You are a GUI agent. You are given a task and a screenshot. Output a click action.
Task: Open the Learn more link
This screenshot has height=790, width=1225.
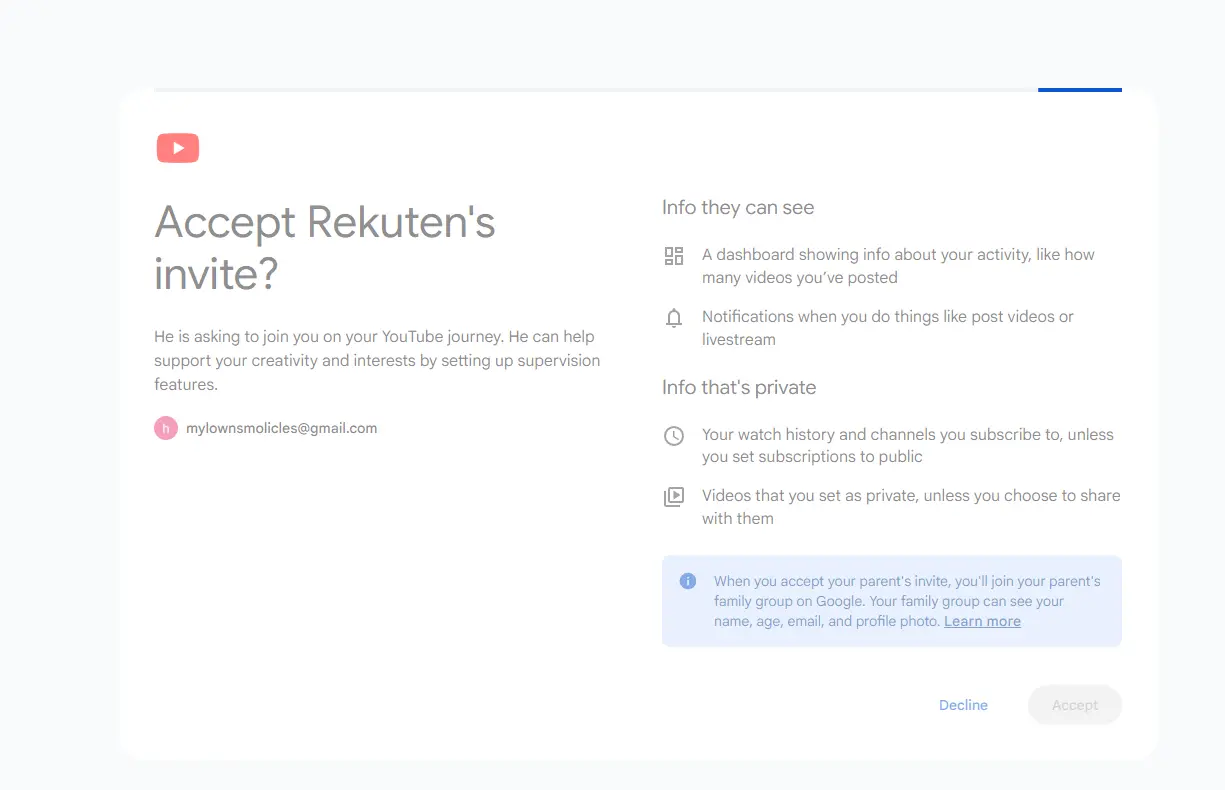click(982, 621)
